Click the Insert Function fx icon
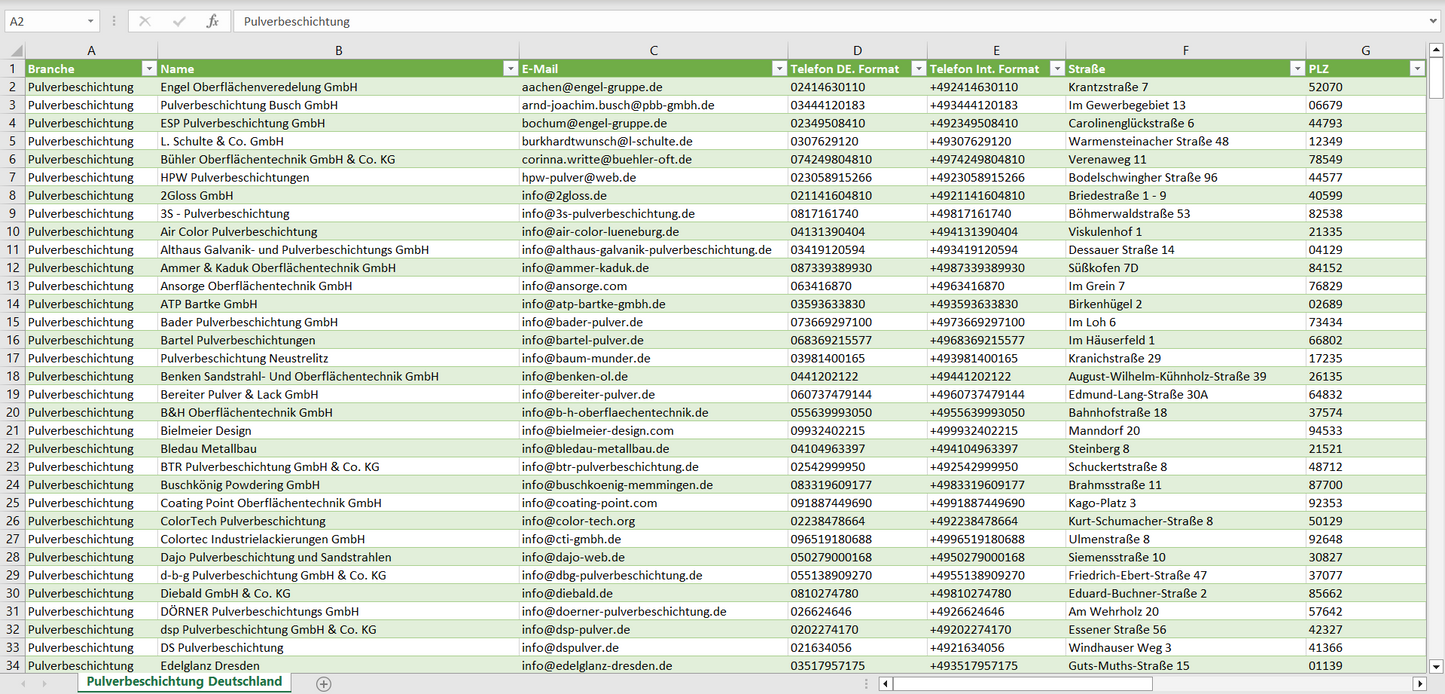Viewport: 1445px width, 694px height. [212, 21]
